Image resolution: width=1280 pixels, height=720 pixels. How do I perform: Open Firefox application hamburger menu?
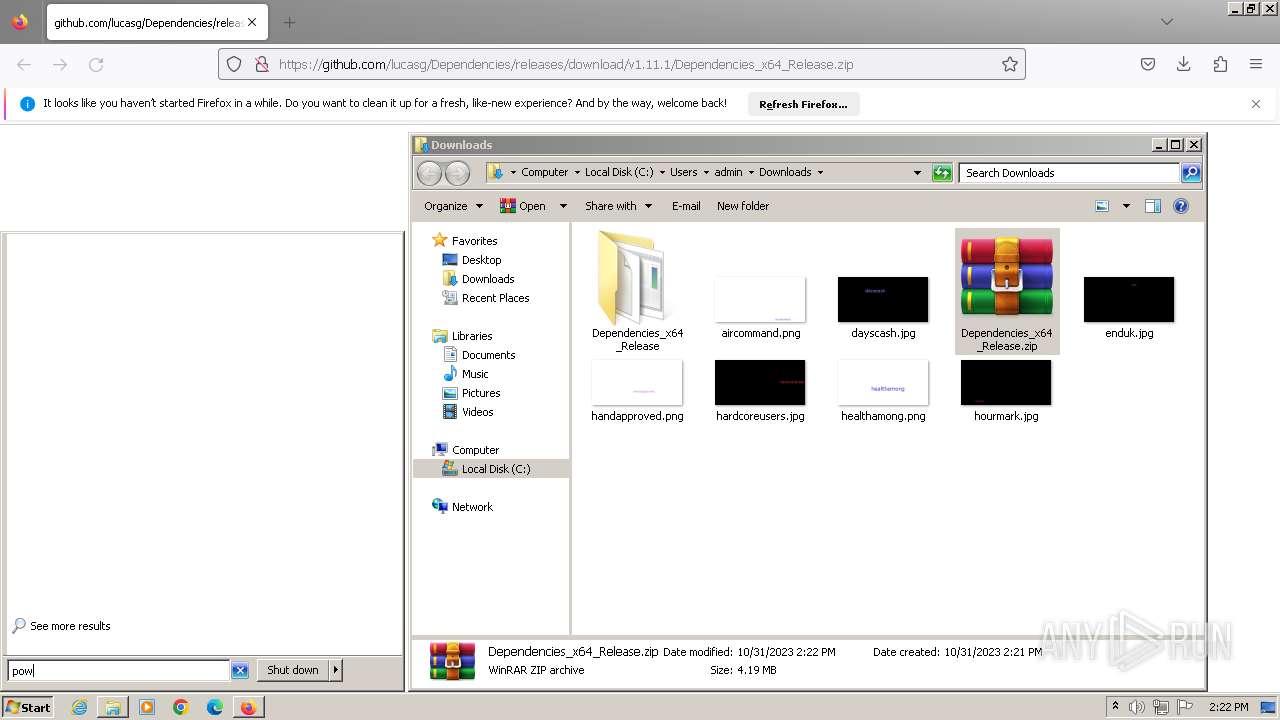(x=1256, y=64)
